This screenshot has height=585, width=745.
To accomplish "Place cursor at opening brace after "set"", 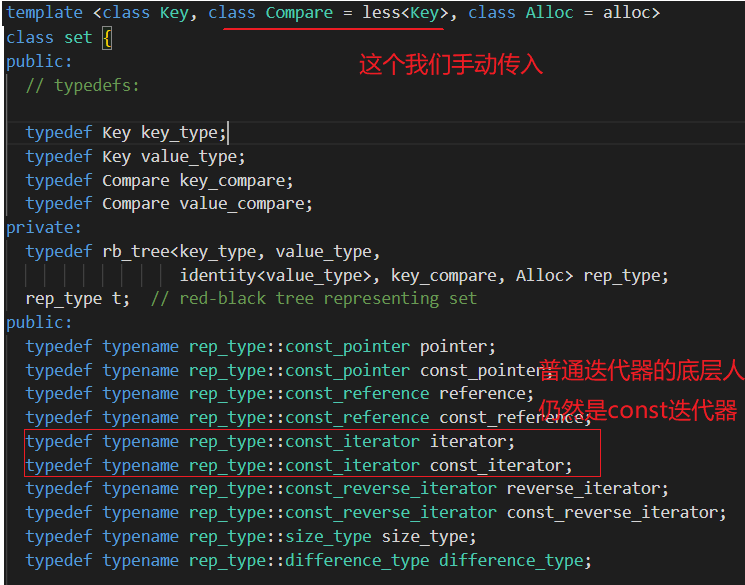I will click(x=107, y=38).
